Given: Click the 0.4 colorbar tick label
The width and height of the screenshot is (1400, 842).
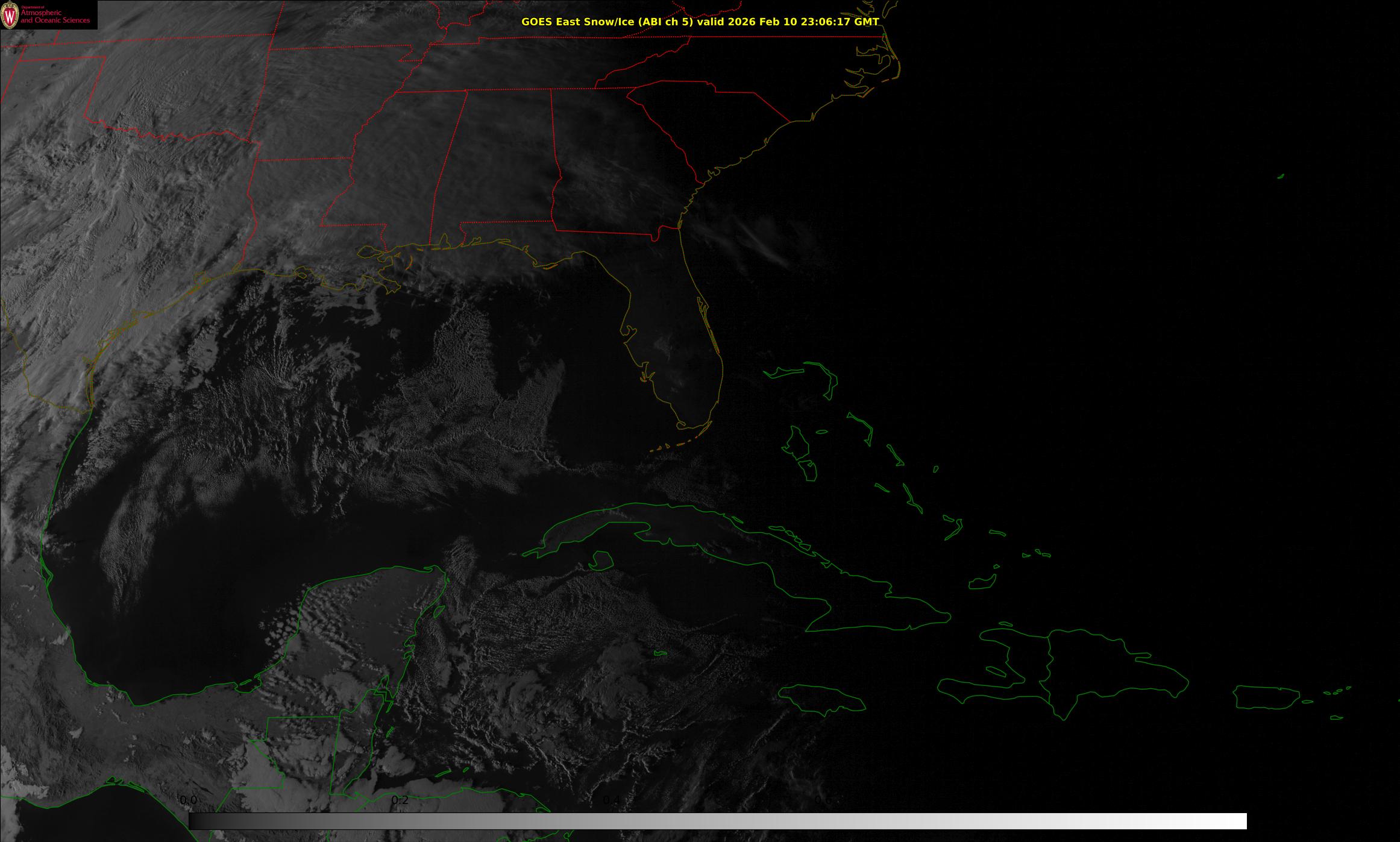Looking at the screenshot, I should pos(611,800).
